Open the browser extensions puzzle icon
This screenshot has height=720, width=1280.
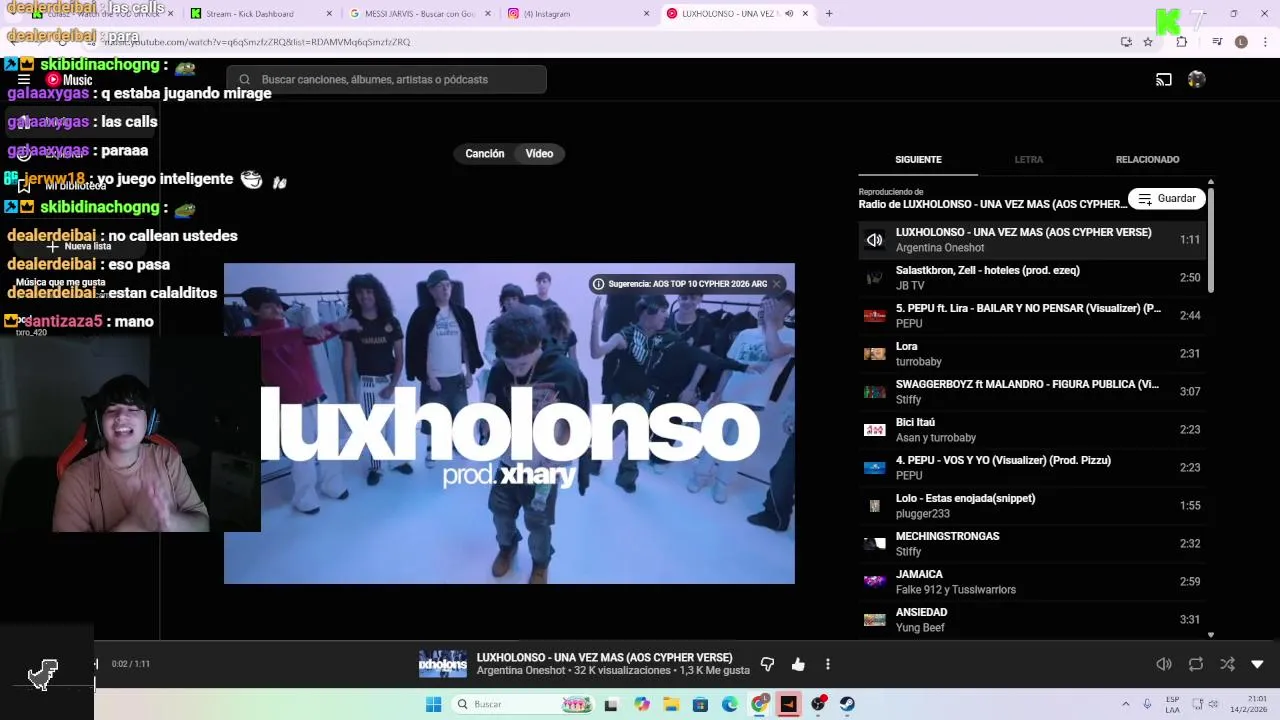tap(1182, 42)
